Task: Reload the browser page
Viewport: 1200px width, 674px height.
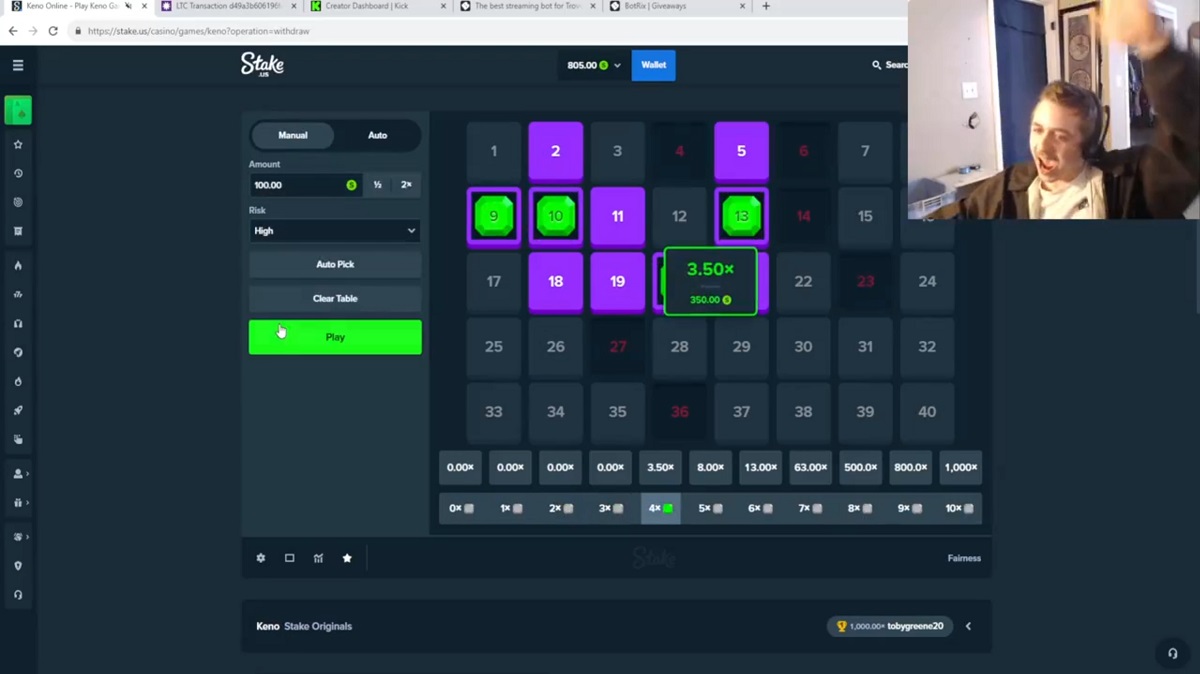Action: pos(53,31)
